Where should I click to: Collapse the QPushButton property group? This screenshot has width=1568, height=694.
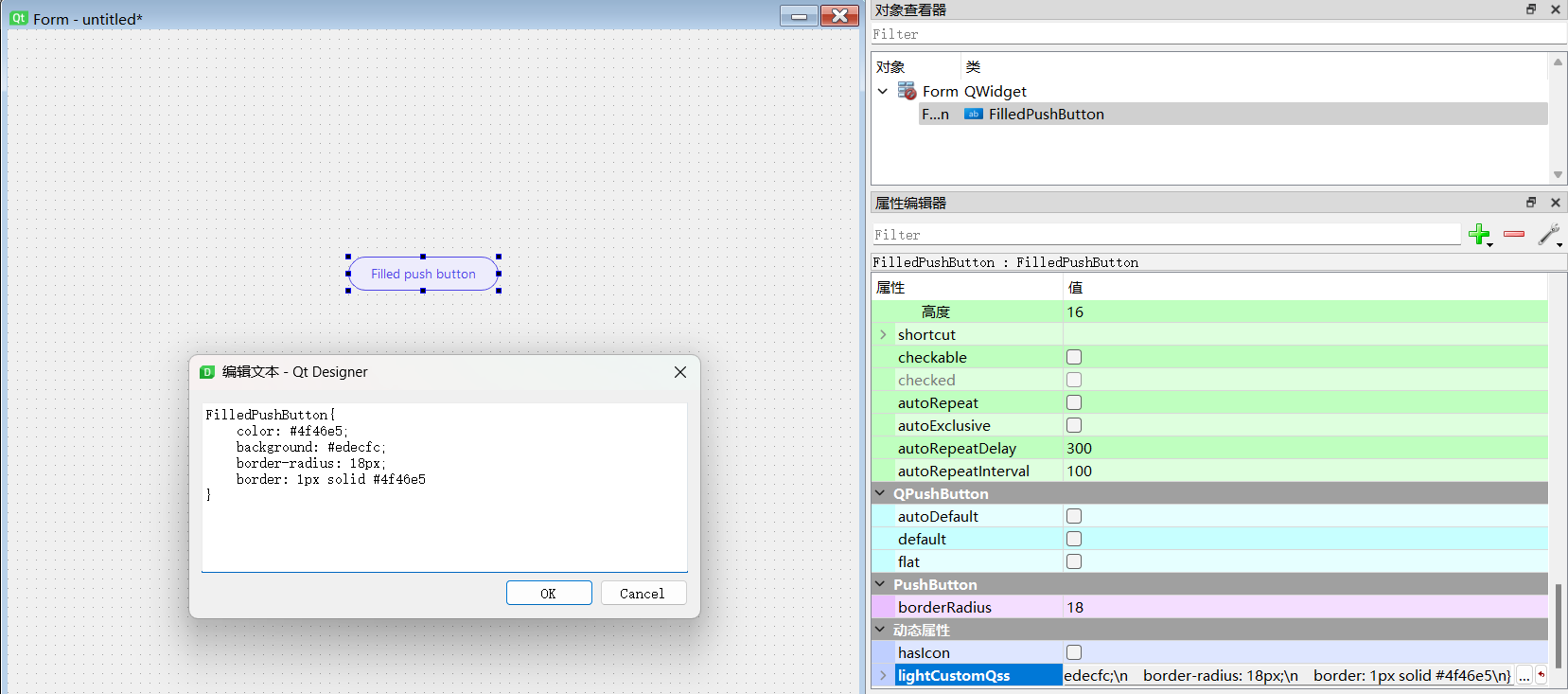(x=880, y=493)
